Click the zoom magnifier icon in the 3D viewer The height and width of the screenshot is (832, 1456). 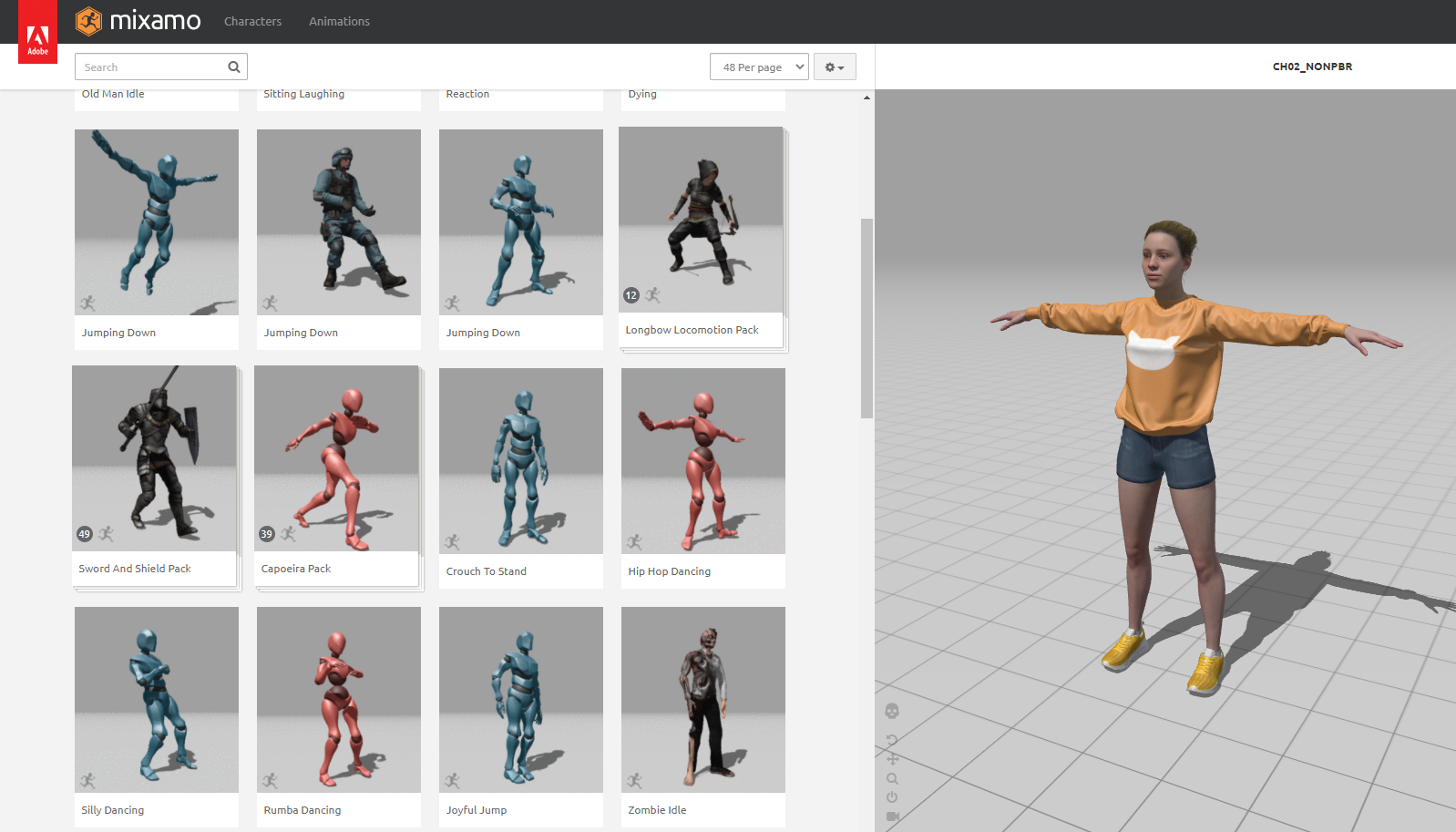[892, 778]
